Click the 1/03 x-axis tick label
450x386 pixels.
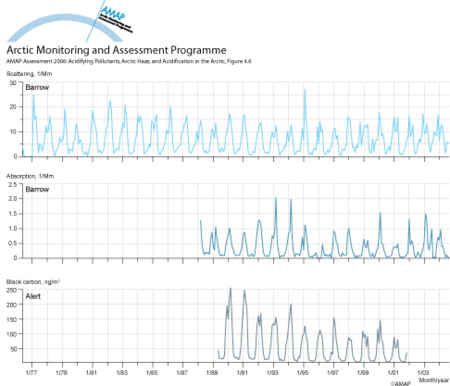(x=423, y=372)
